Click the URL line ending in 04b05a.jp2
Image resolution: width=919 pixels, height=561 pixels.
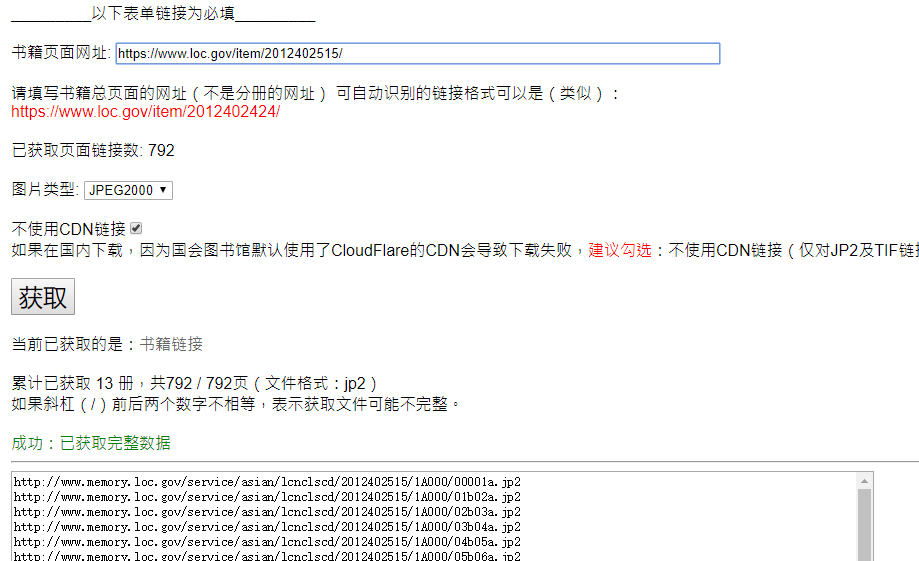[267, 542]
